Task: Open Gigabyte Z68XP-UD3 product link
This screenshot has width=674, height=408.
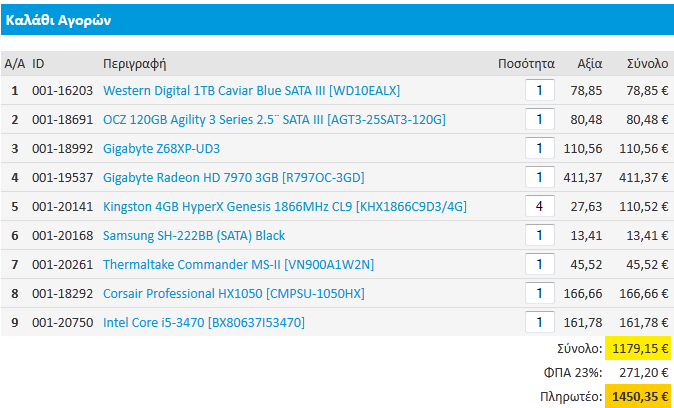Action: pos(162,149)
